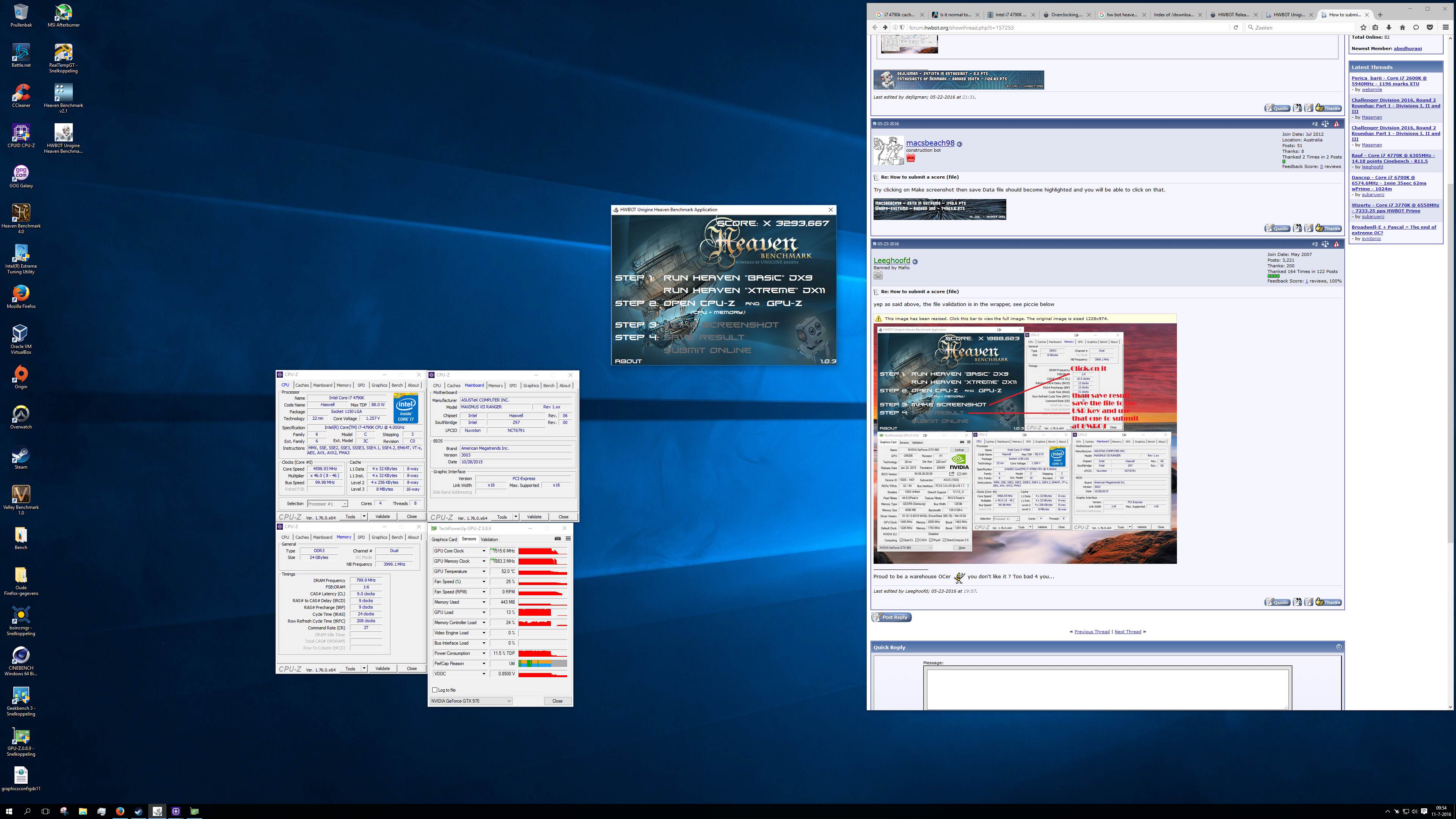This screenshot has height=819, width=1456.
Task: Select the Overwatch desktop icon
Action: [21, 418]
